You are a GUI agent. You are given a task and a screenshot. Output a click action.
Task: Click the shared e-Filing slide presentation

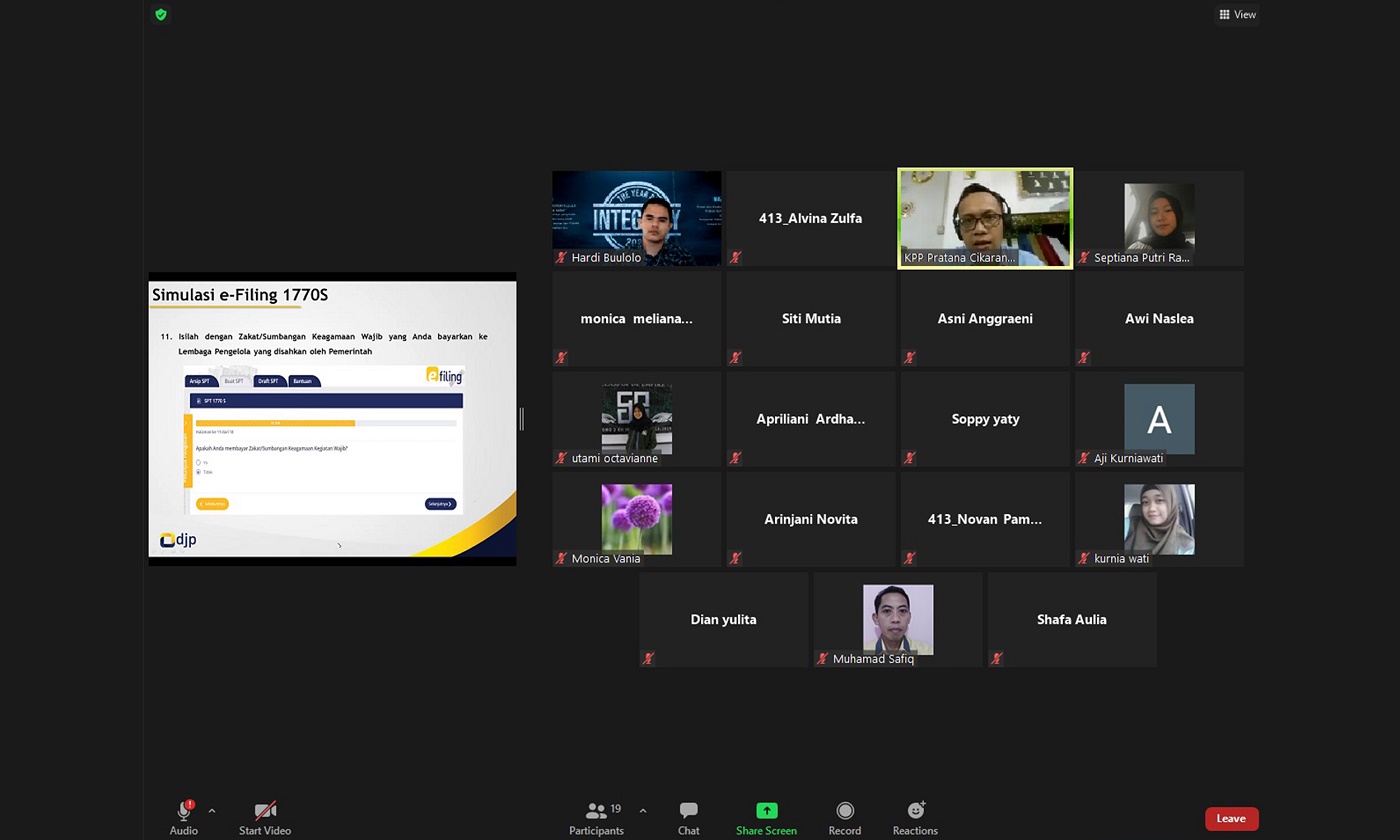(x=332, y=418)
